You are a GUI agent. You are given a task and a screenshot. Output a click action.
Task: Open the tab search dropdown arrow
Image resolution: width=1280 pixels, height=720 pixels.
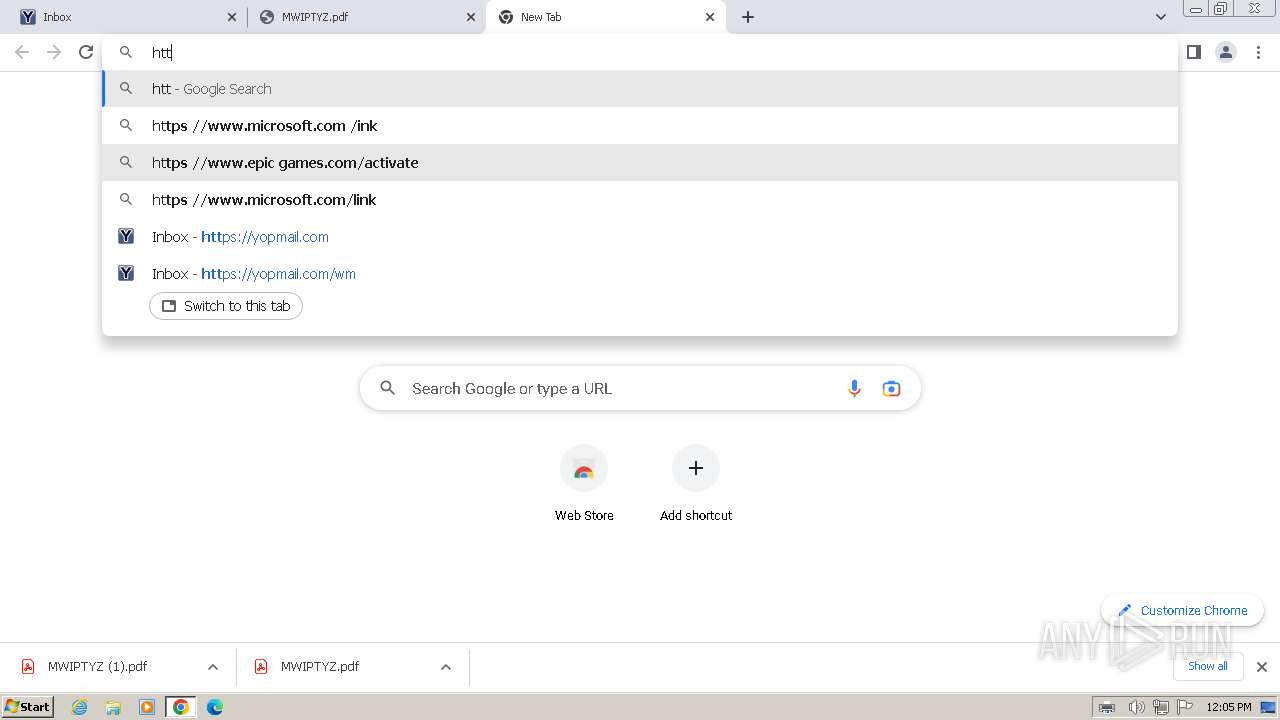tap(1160, 17)
